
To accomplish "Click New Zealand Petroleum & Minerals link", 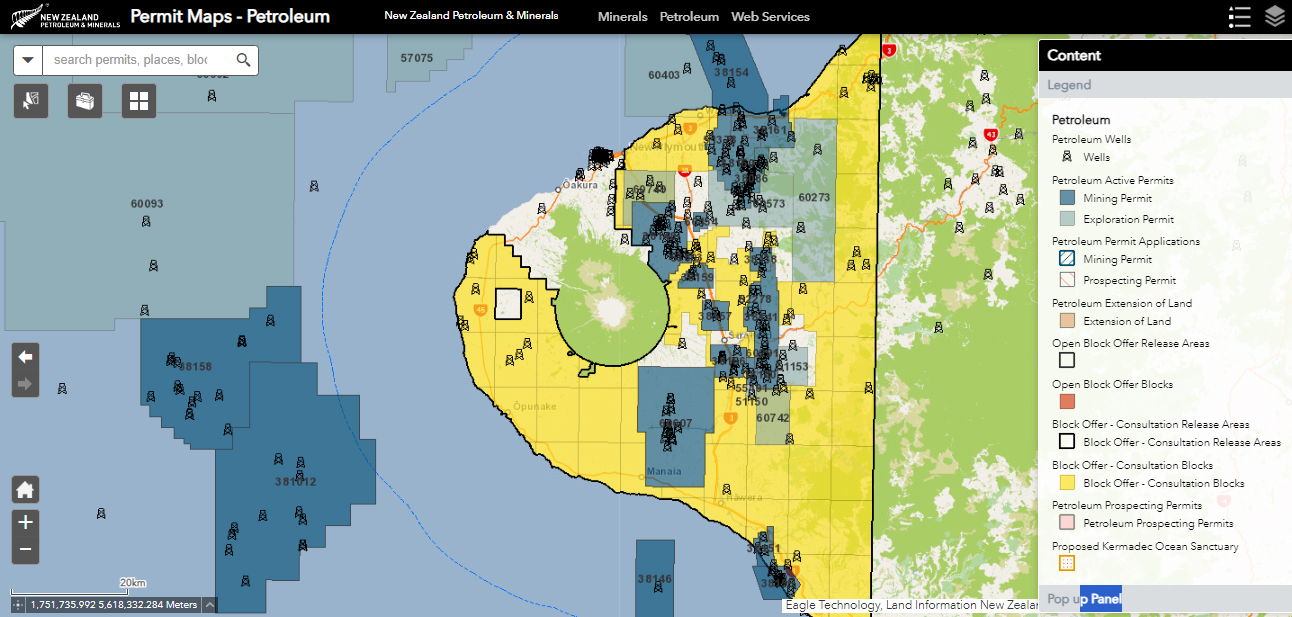I will coord(471,16).
